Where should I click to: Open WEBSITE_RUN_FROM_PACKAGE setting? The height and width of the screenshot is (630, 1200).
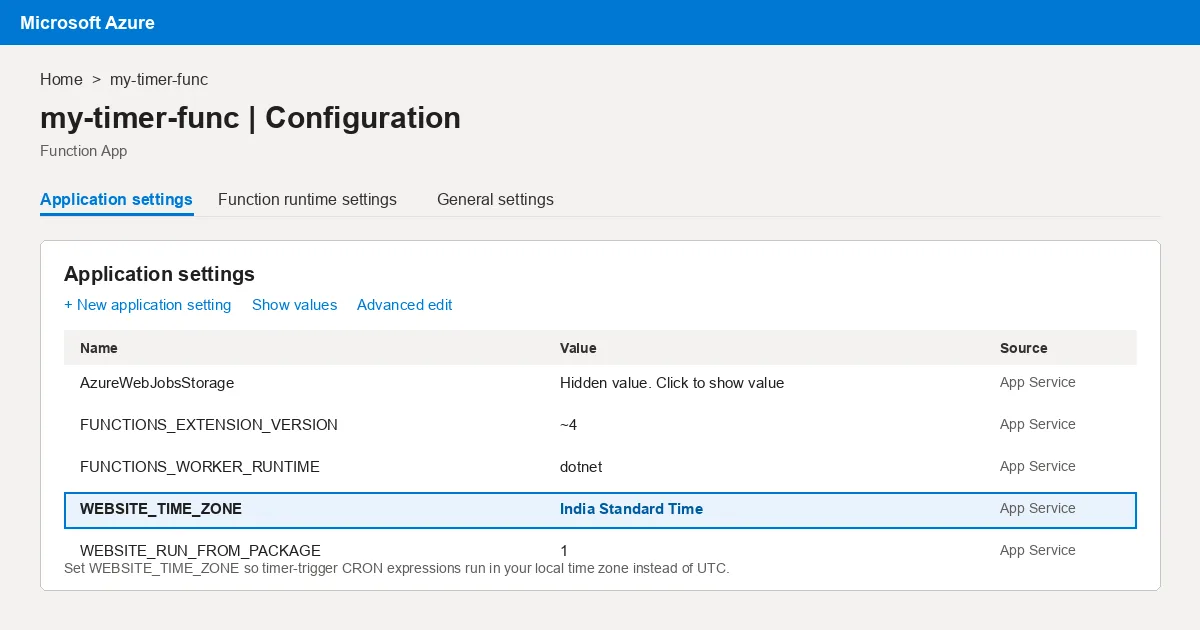(200, 551)
